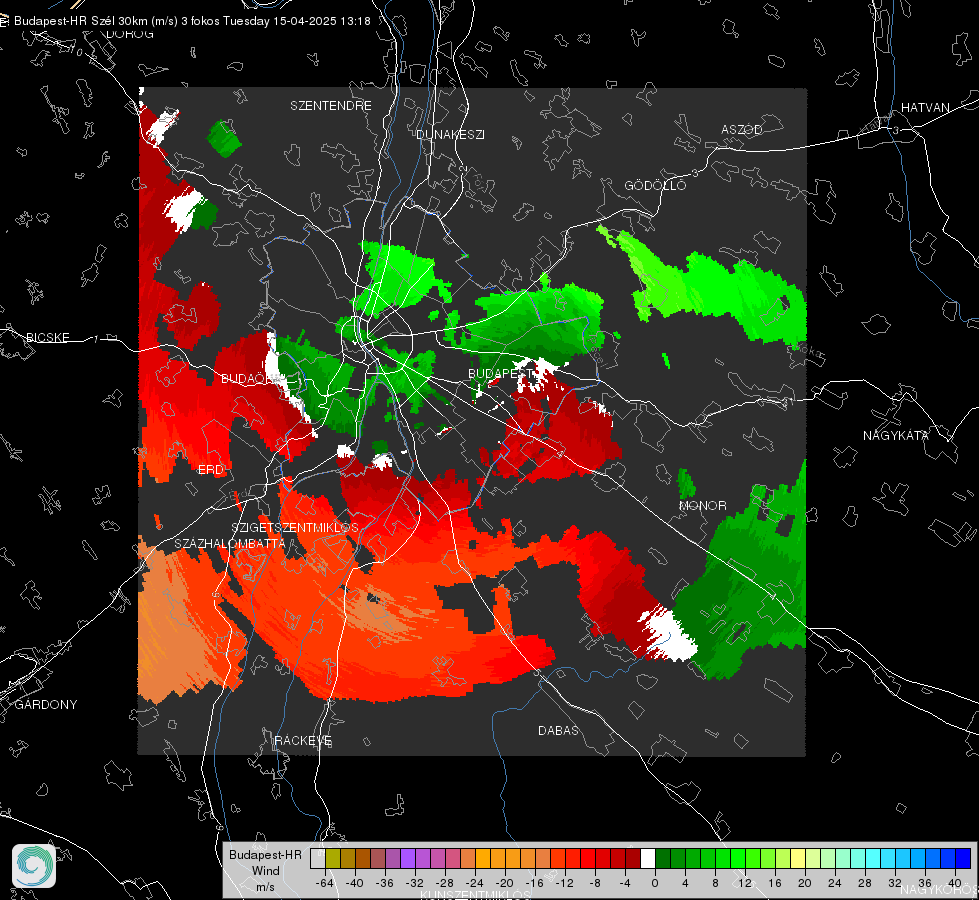Image resolution: width=979 pixels, height=900 pixels.
Task: Click the 28 legend value
Action: coord(865,883)
